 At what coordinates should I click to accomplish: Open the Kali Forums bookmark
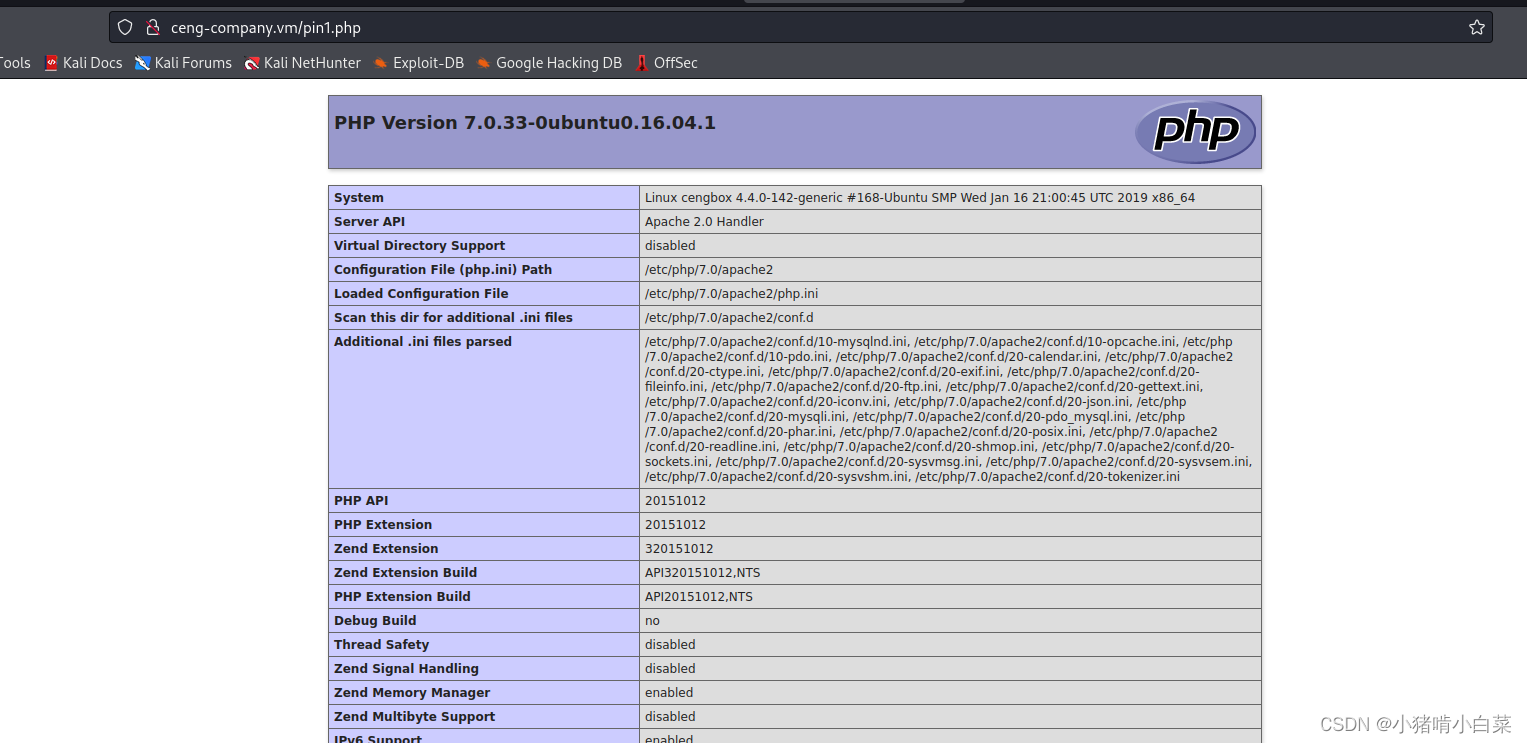(x=184, y=63)
